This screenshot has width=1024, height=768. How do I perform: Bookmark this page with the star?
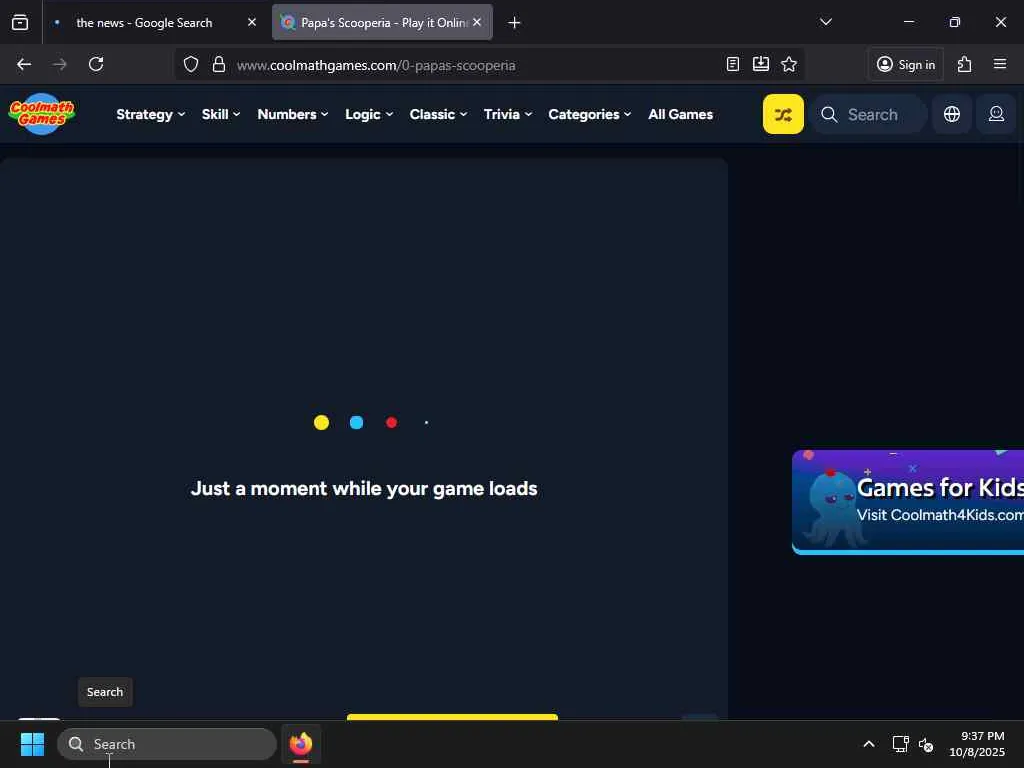[789, 64]
